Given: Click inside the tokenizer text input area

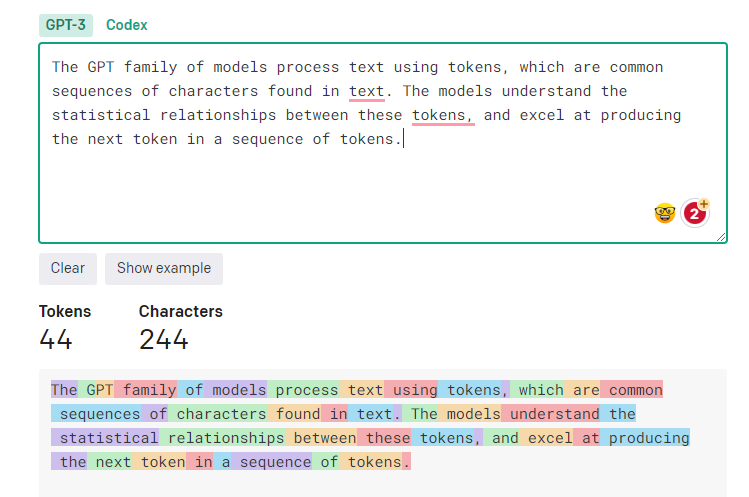Looking at the screenshot, I should (x=383, y=143).
